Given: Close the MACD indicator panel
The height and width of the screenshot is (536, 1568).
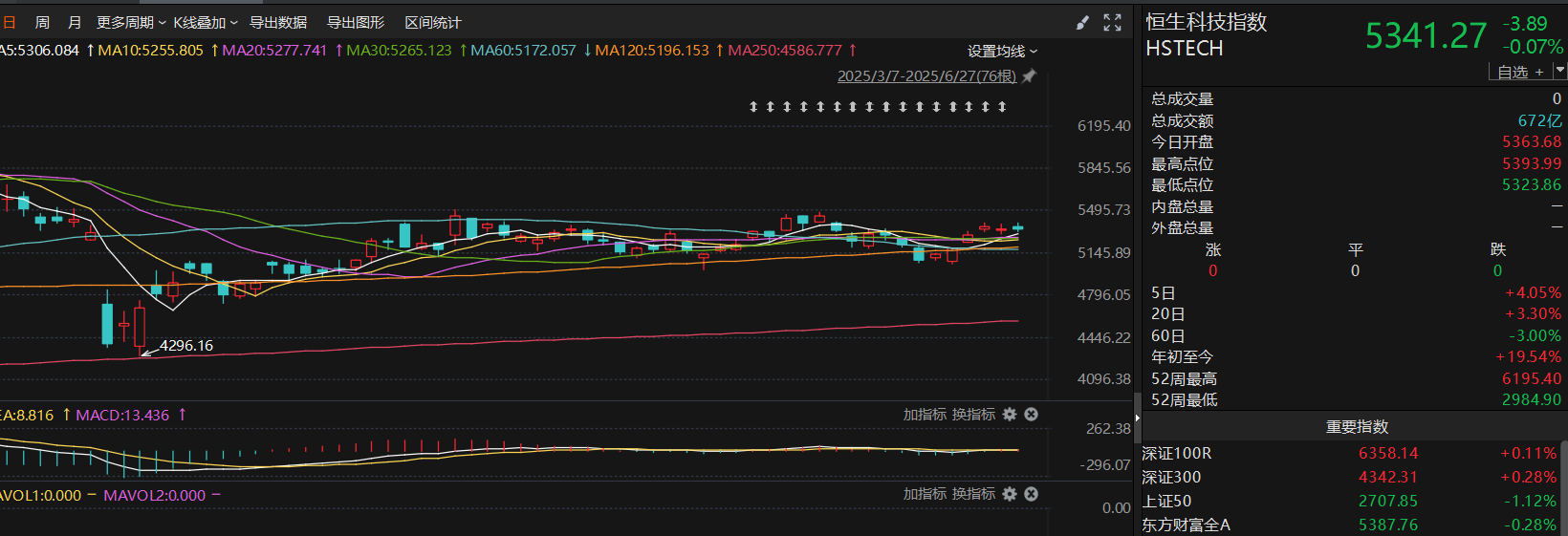Looking at the screenshot, I should [1031, 415].
